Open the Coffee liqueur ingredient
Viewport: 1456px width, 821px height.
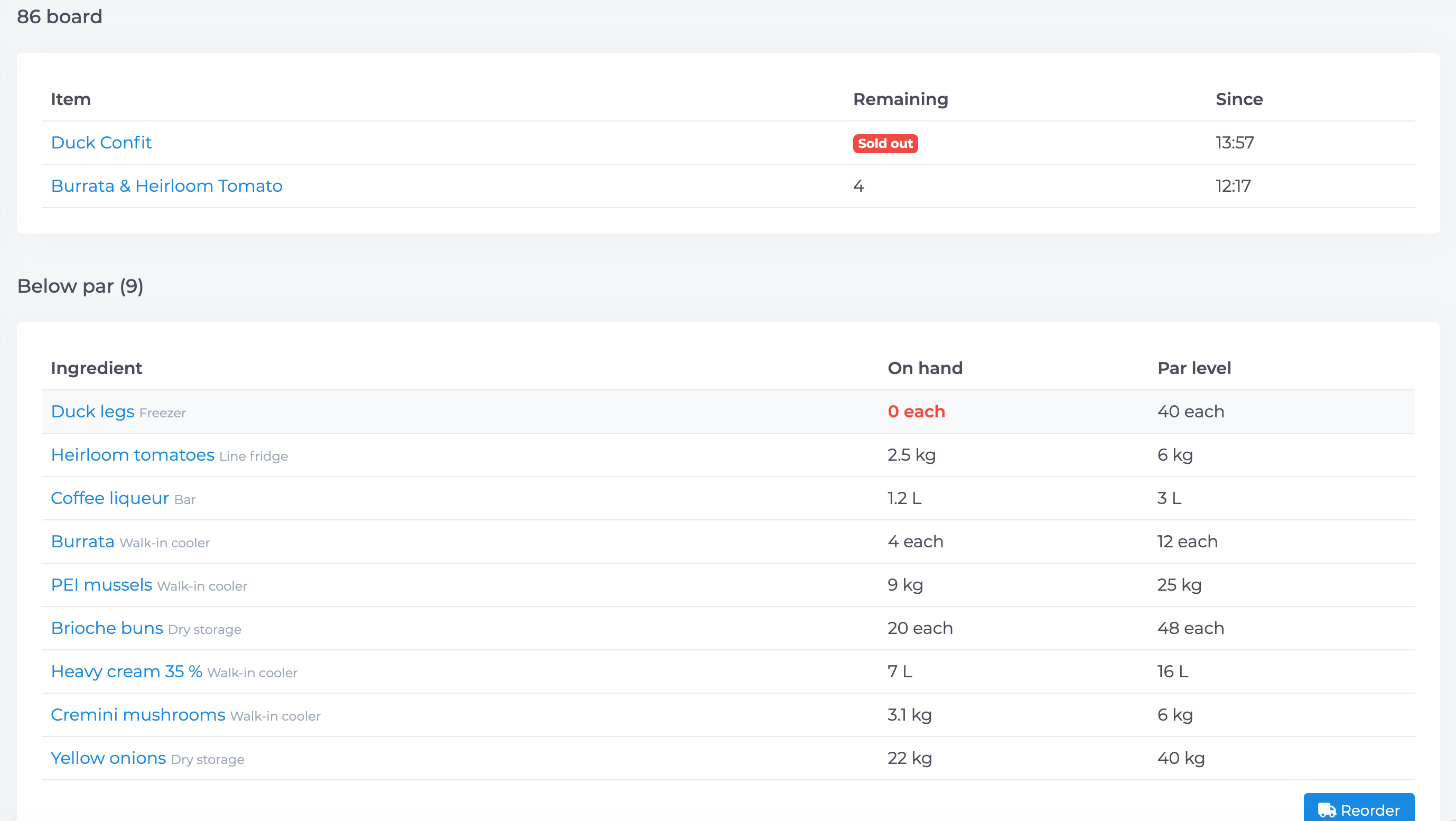tap(110, 498)
